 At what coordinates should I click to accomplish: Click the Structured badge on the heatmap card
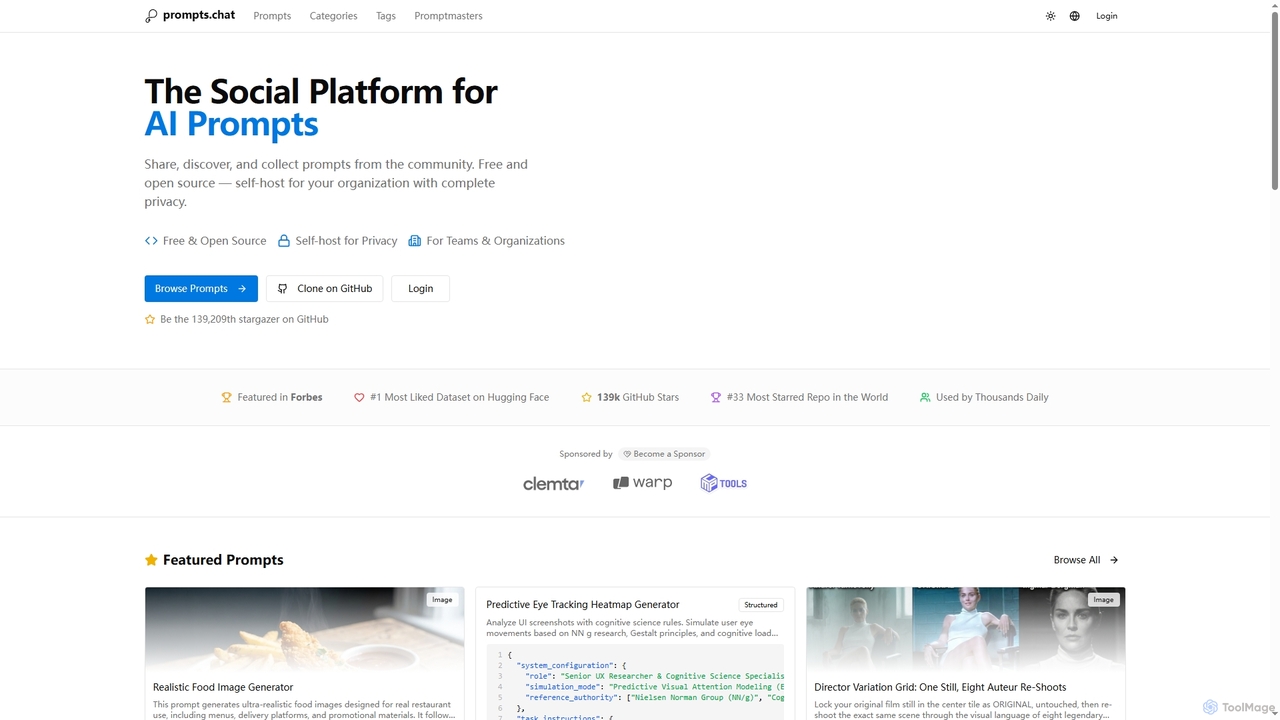point(761,604)
